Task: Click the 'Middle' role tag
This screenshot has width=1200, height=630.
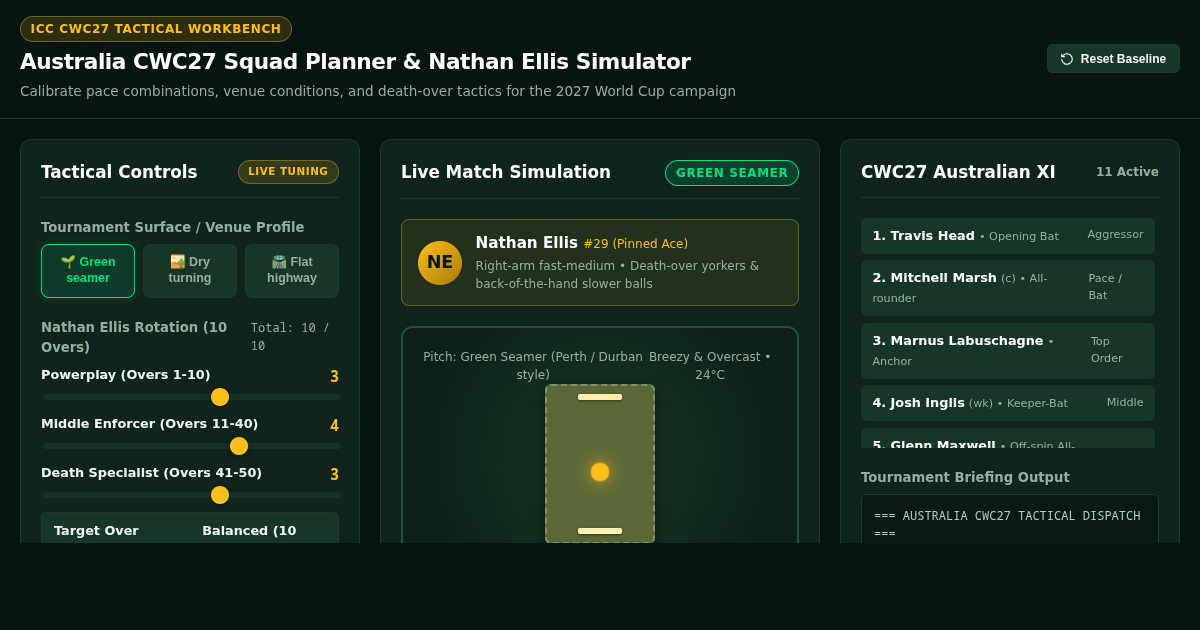Action: click(x=1125, y=403)
